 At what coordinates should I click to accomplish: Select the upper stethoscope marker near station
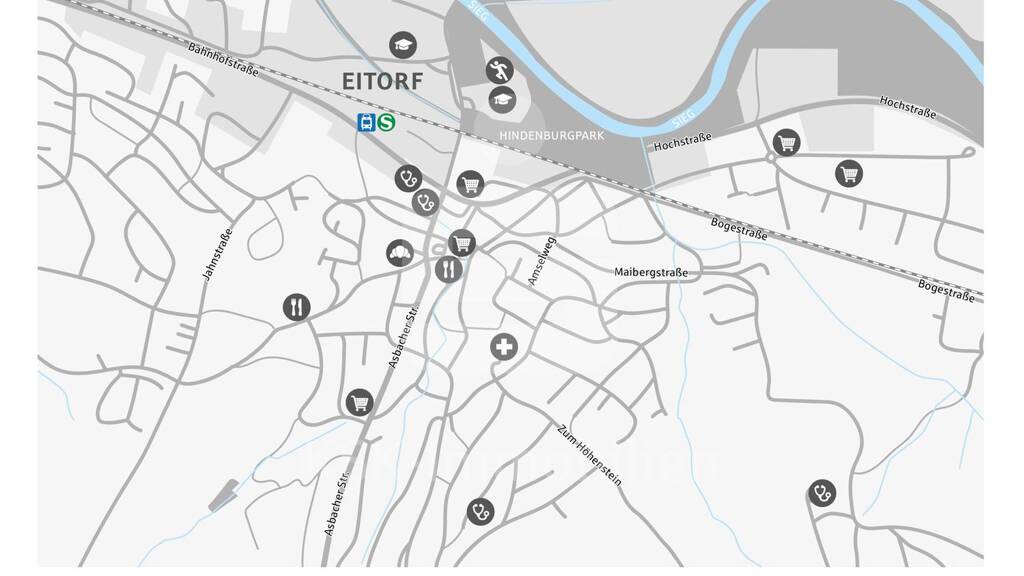pyautogui.click(x=408, y=178)
